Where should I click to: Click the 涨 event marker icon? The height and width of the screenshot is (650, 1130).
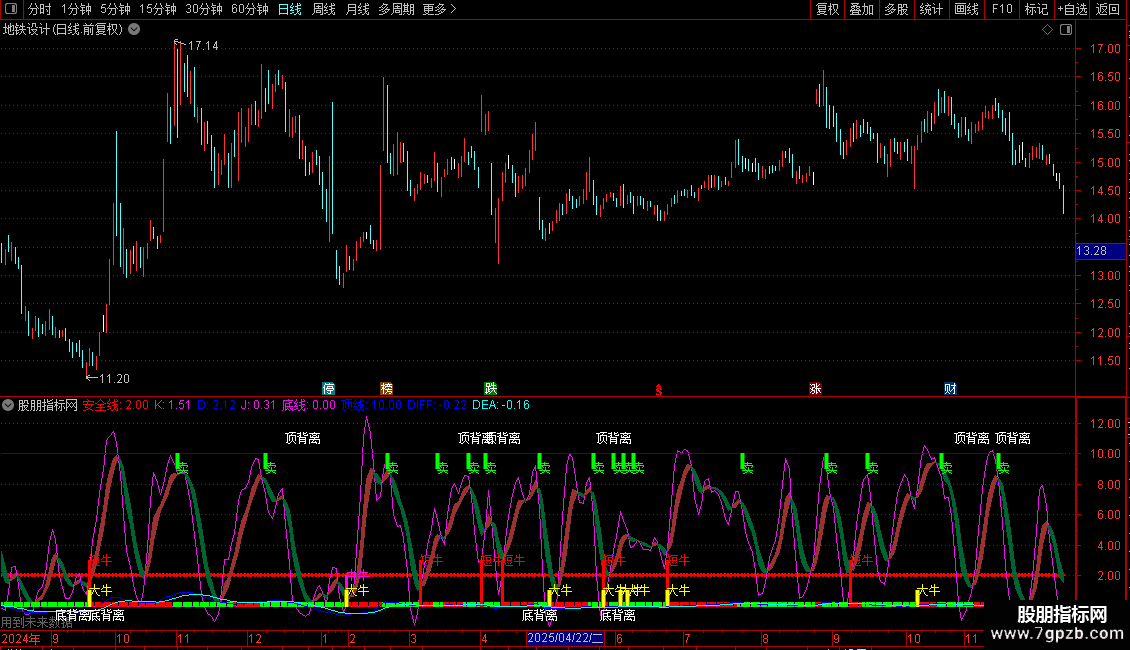(x=815, y=388)
